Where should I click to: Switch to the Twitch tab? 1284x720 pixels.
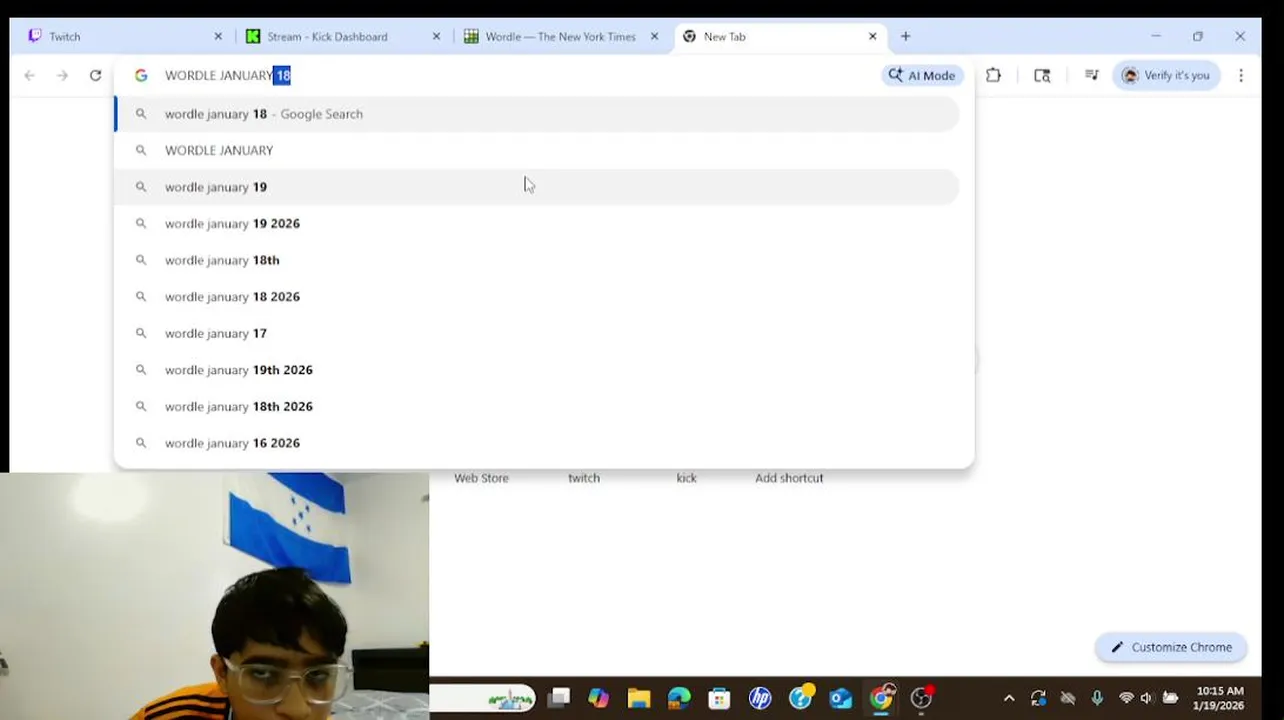tap(118, 36)
